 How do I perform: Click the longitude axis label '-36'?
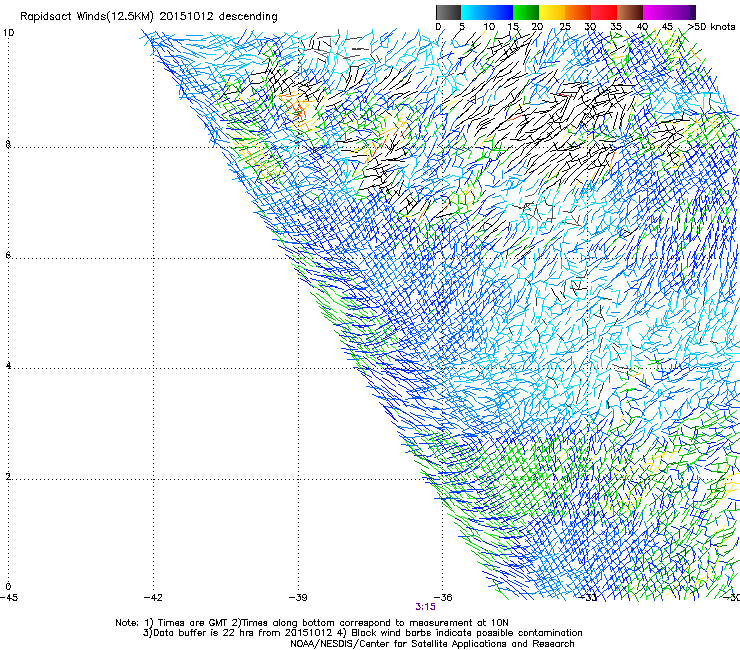[443, 597]
